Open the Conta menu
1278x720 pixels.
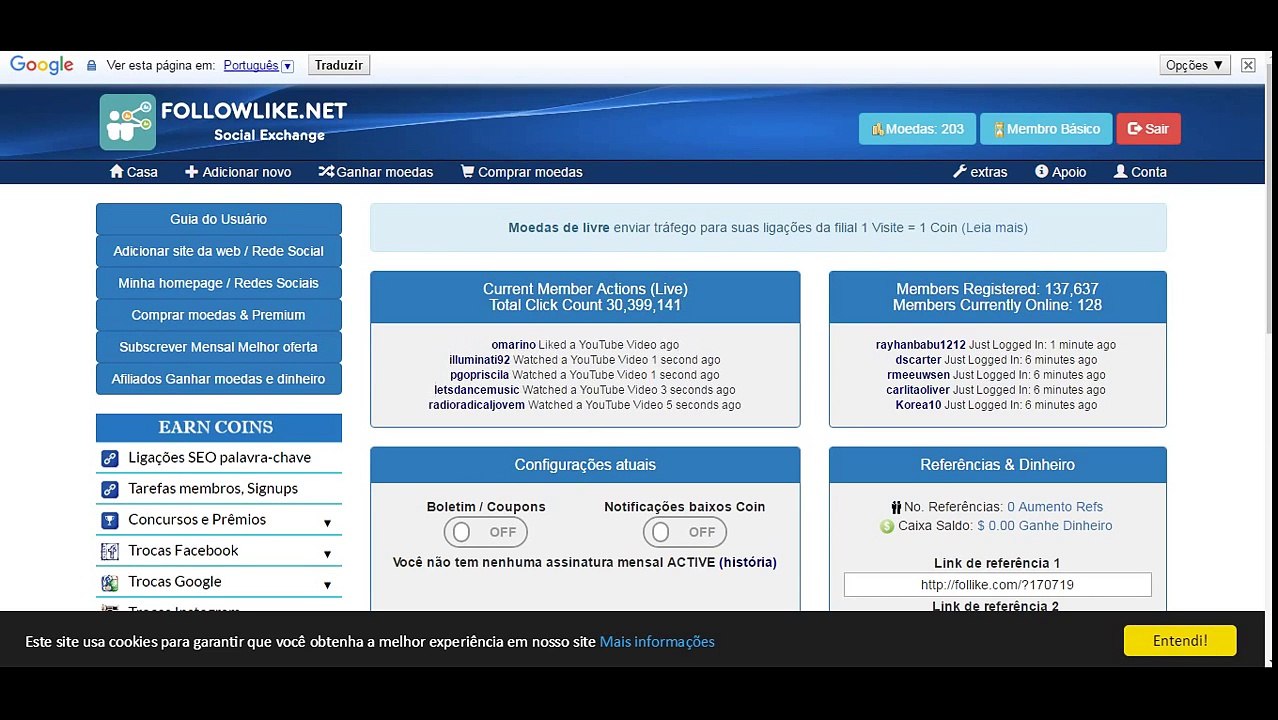(1141, 172)
